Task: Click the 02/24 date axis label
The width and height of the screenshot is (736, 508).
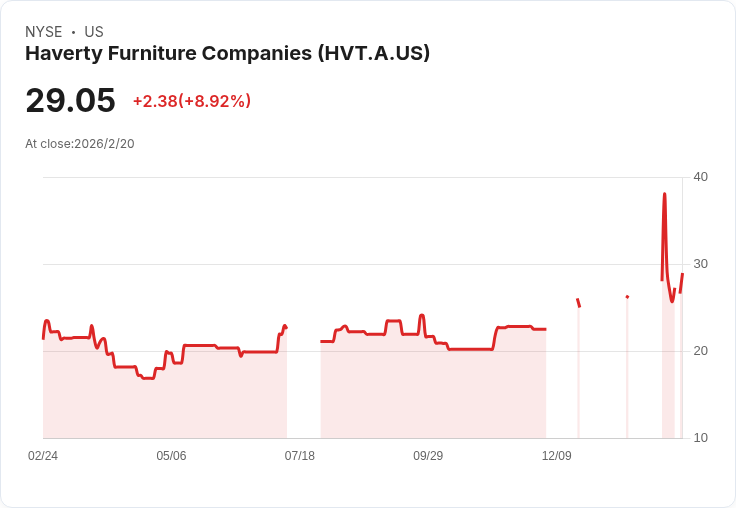Action: 43,456
